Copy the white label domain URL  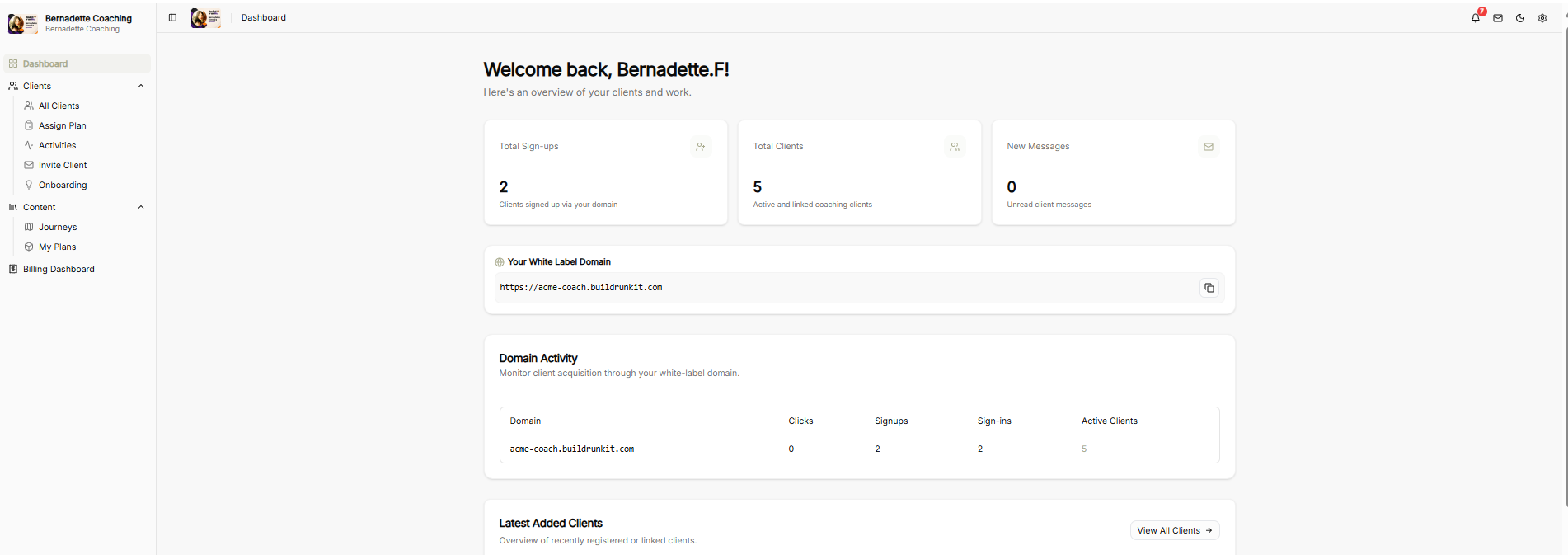click(x=1209, y=288)
